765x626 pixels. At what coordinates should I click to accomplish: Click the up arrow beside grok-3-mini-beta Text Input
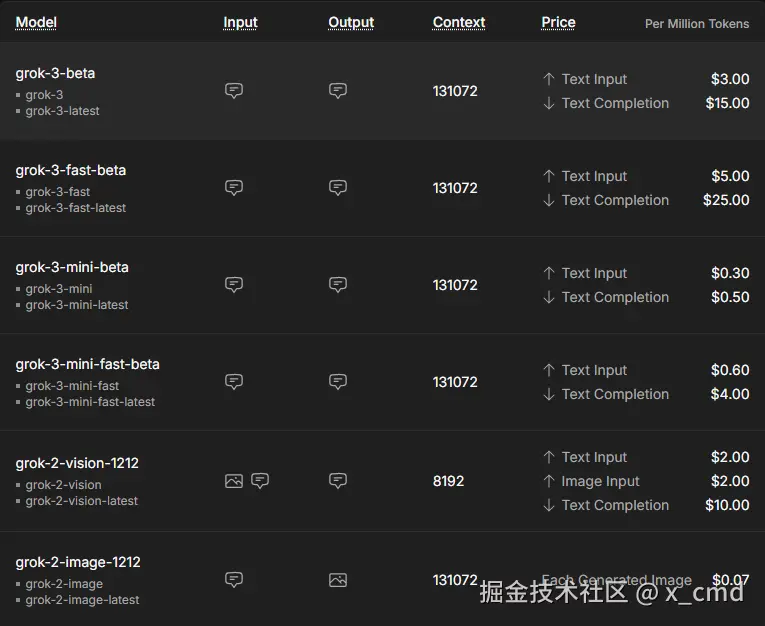[x=549, y=273]
